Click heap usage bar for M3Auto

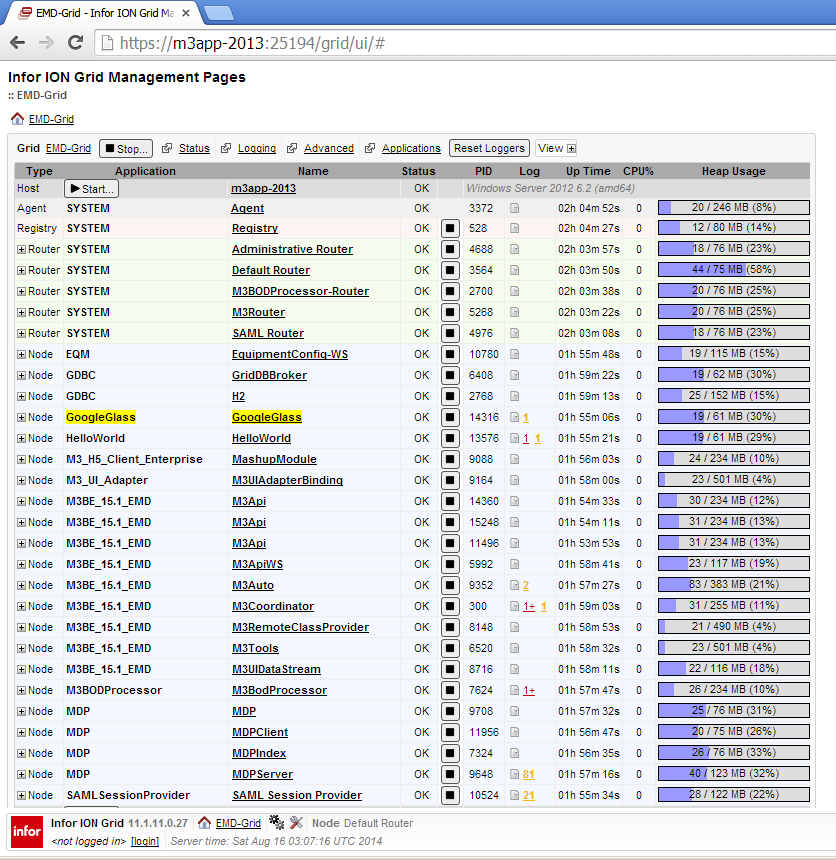(x=733, y=585)
